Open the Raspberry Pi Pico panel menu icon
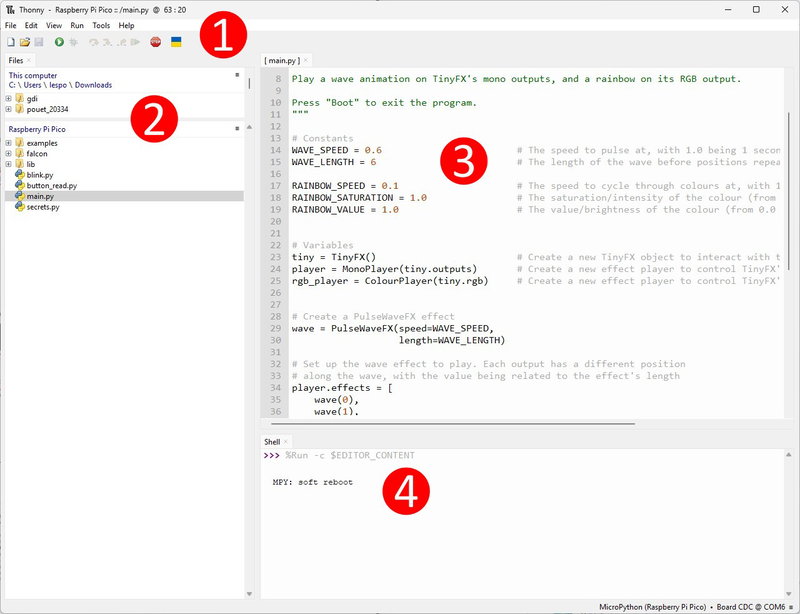 237,129
